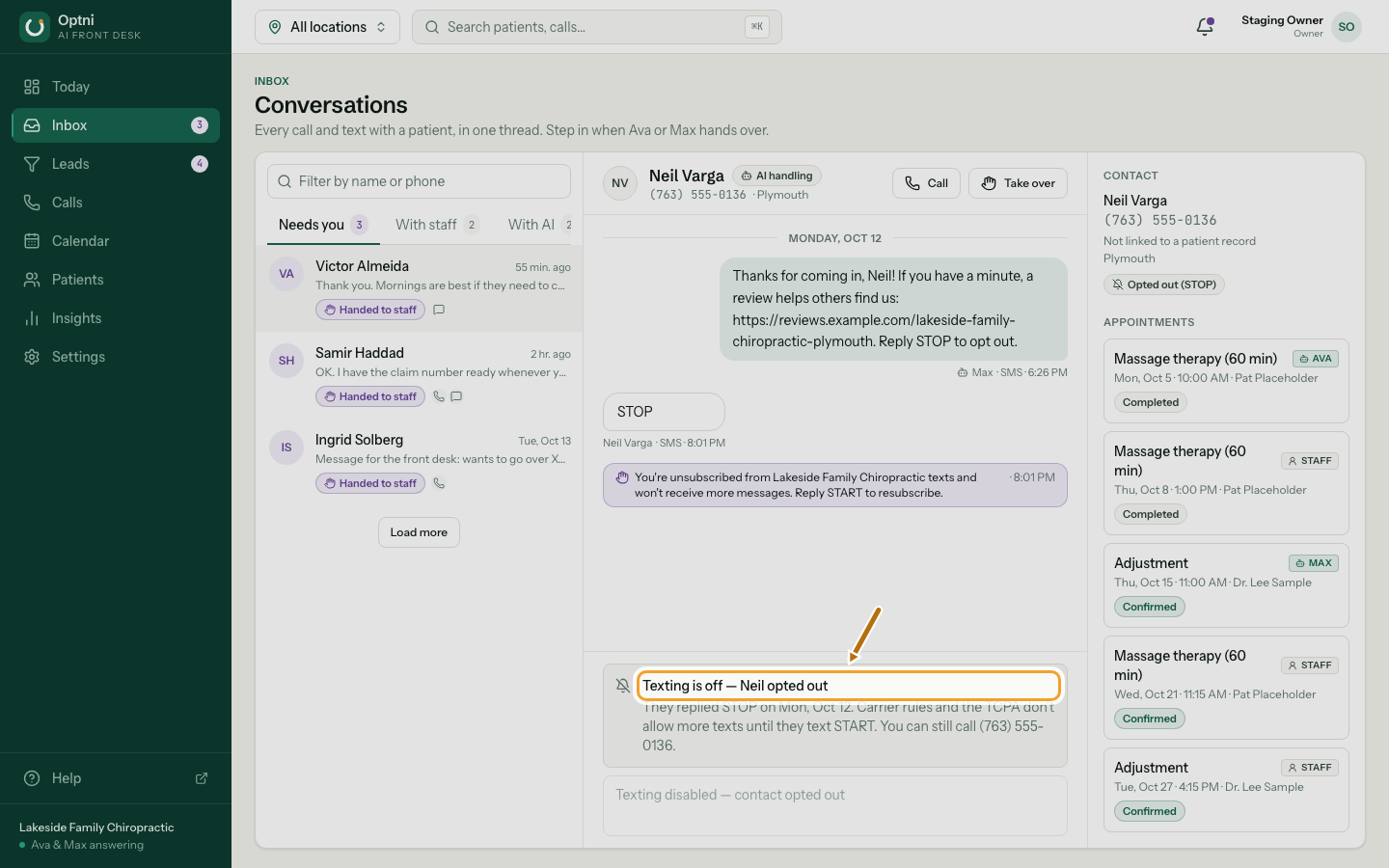Focus the Search patients, calls field

click(596, 27)
